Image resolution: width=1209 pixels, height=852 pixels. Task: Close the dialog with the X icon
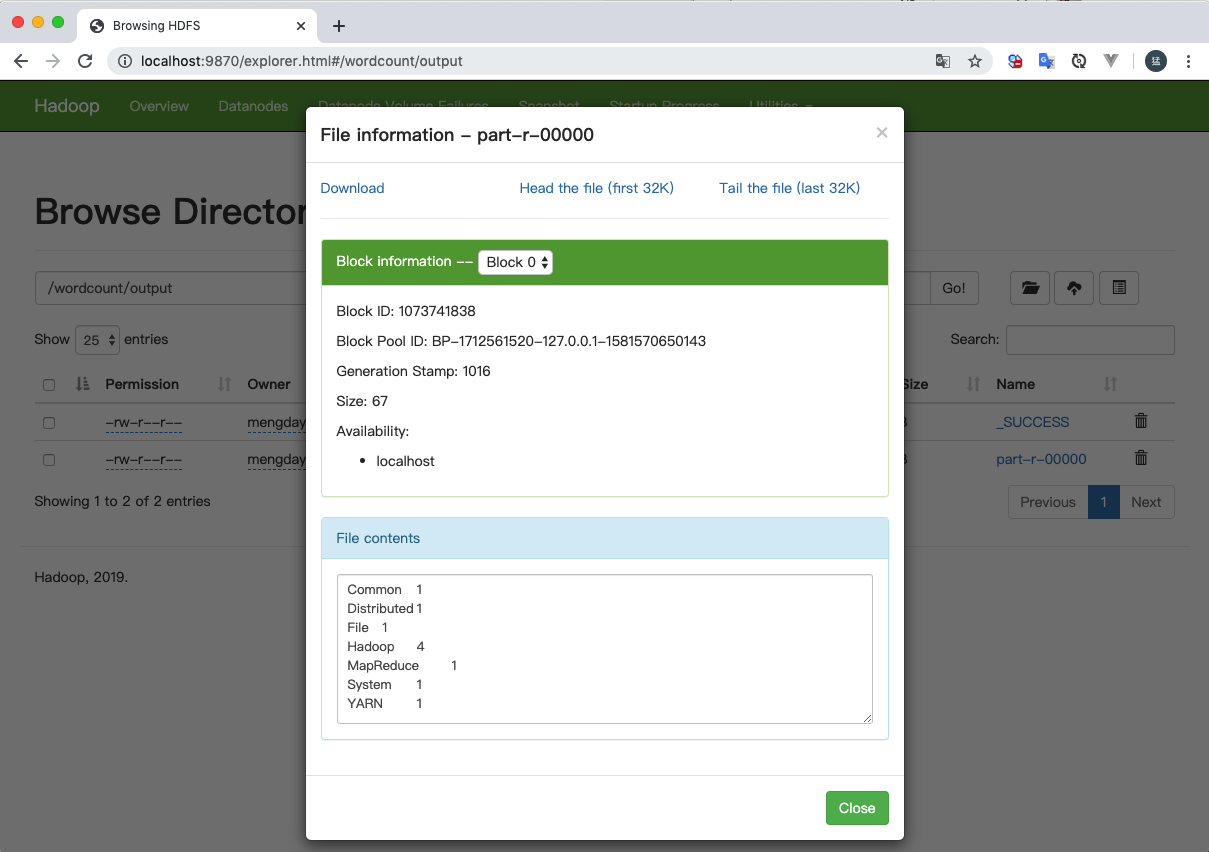click(881, 132)
